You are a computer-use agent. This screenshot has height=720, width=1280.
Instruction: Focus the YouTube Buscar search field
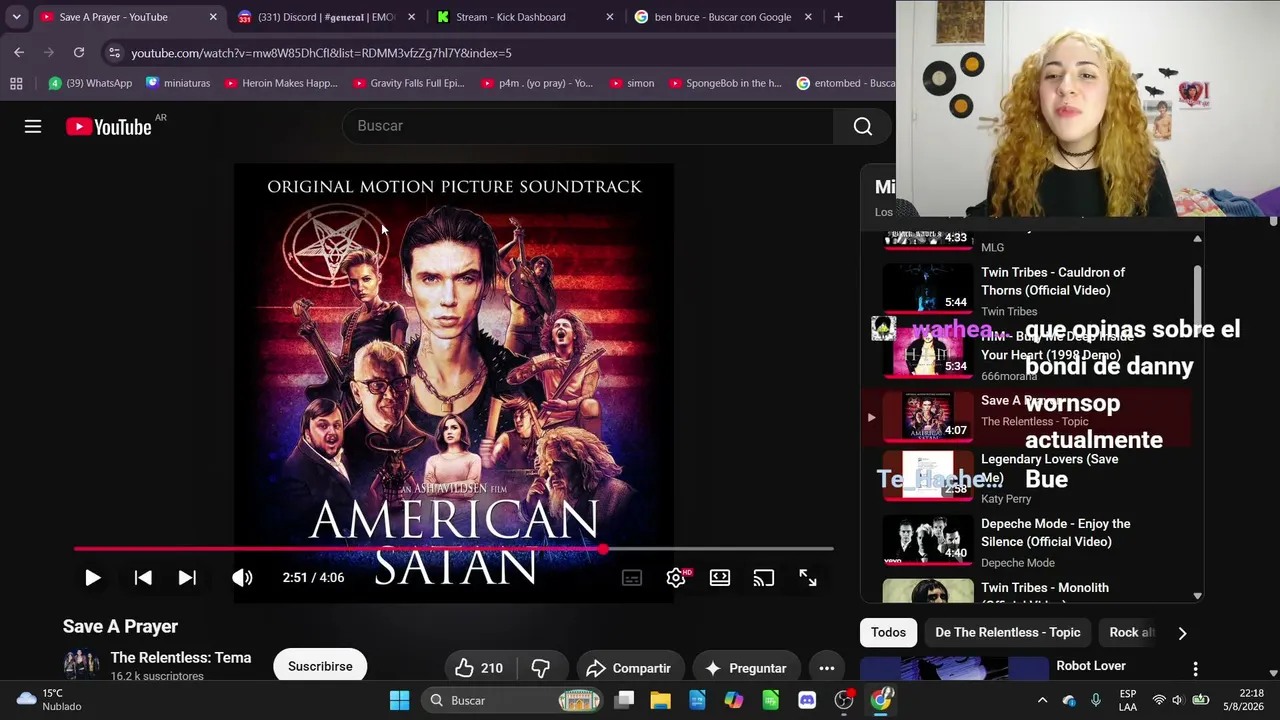click(x=588, y=126)
